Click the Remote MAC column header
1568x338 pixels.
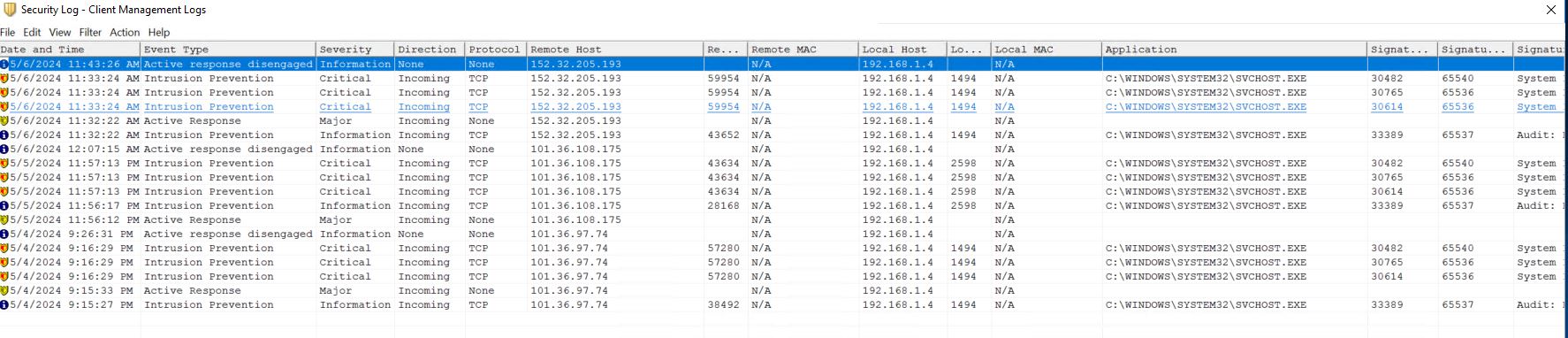click(803, 50)
